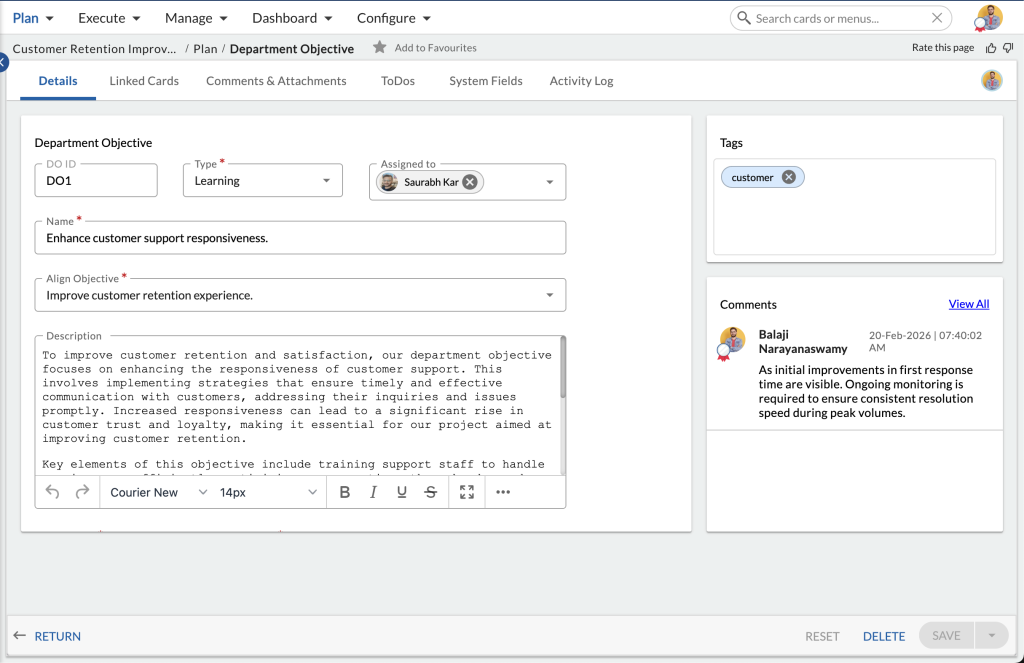
Task: Undo last edit in description editor
Action: tap(52, 492)
